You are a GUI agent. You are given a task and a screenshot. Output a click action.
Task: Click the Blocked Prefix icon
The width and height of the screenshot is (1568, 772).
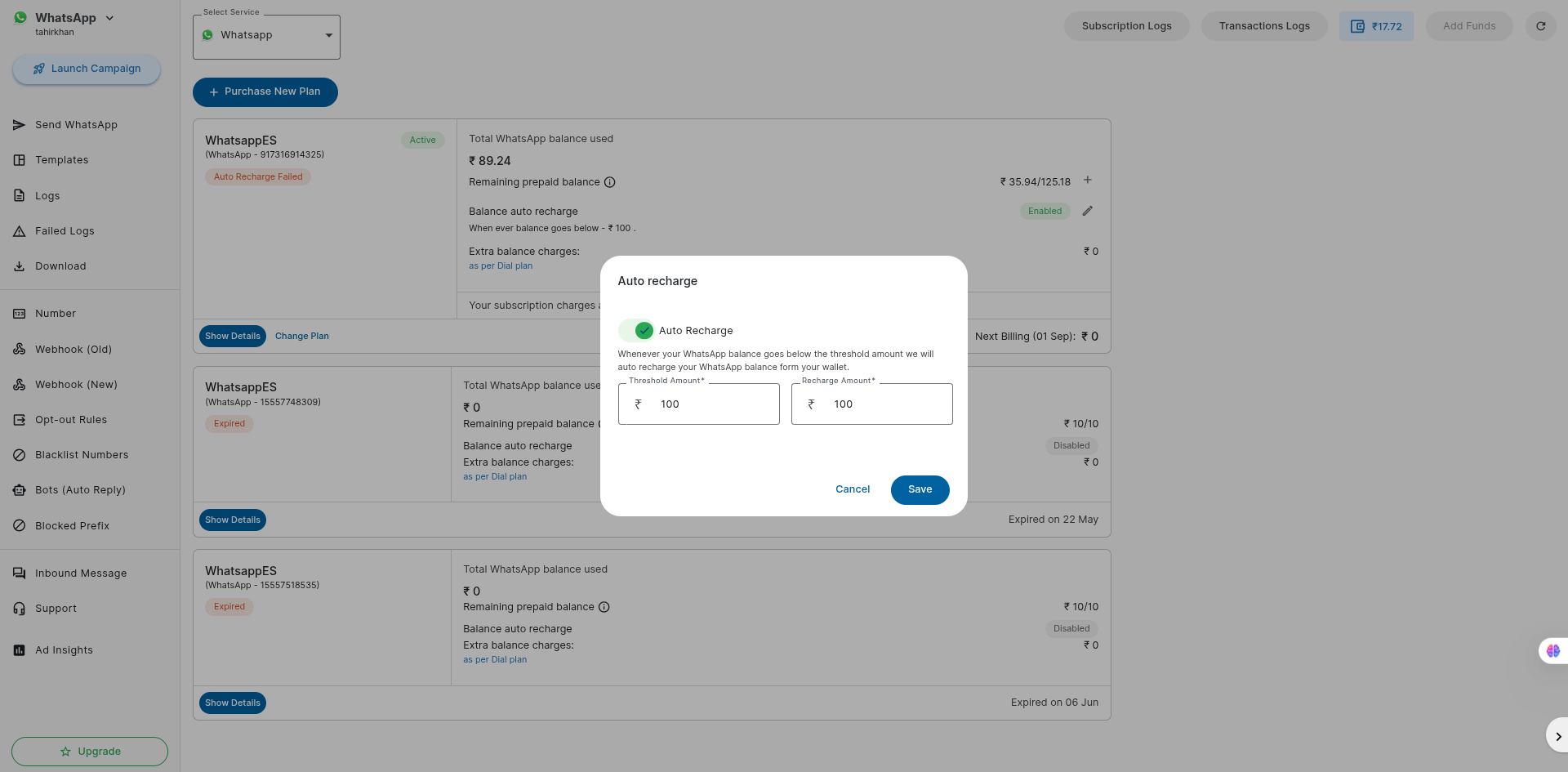click(19, 526)
